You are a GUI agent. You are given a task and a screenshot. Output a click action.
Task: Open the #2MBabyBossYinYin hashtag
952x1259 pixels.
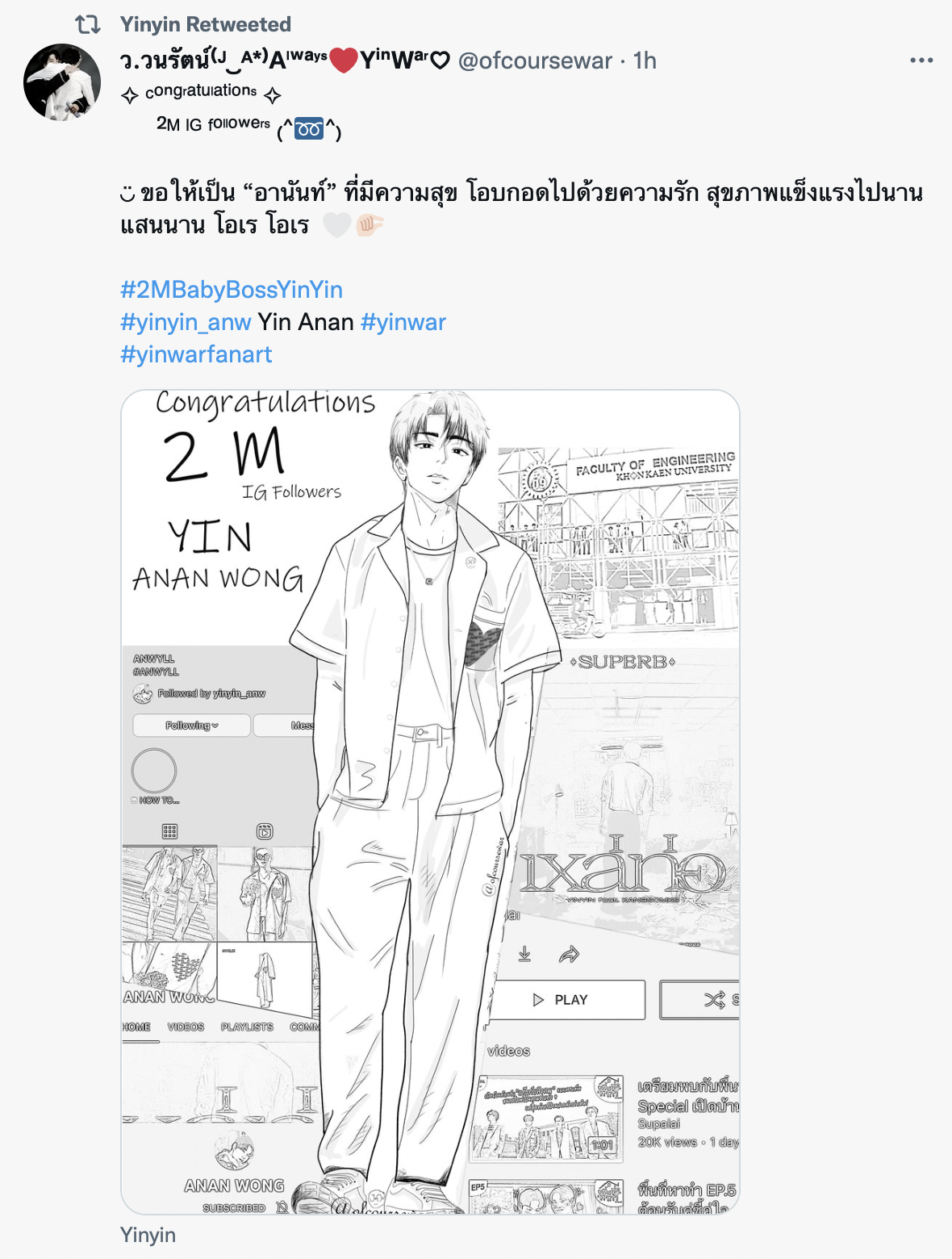[232, 290]
